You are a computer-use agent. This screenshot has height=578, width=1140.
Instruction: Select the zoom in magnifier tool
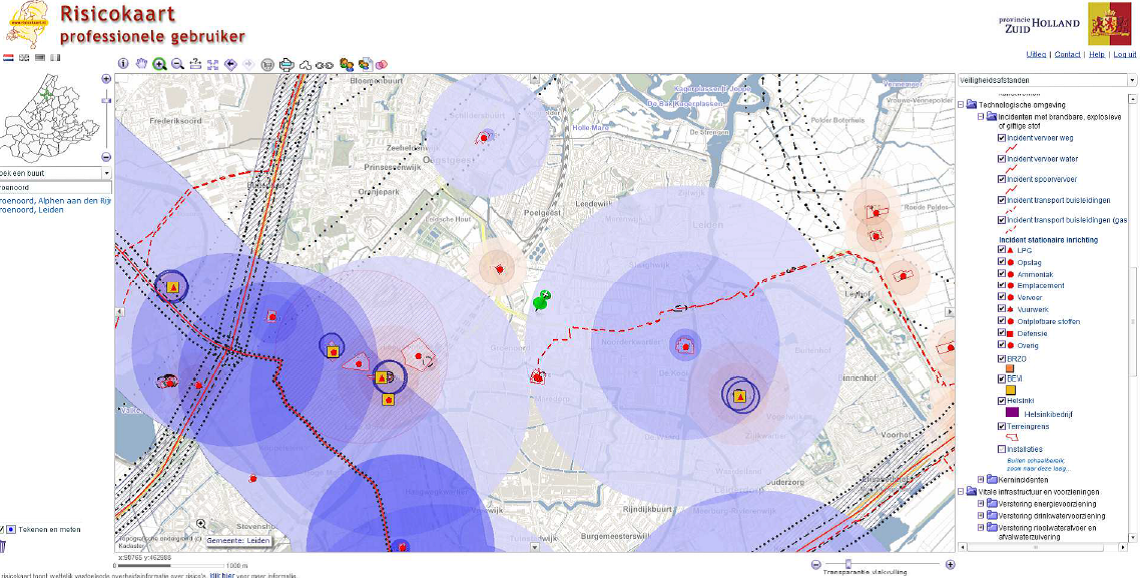point(159,64)
